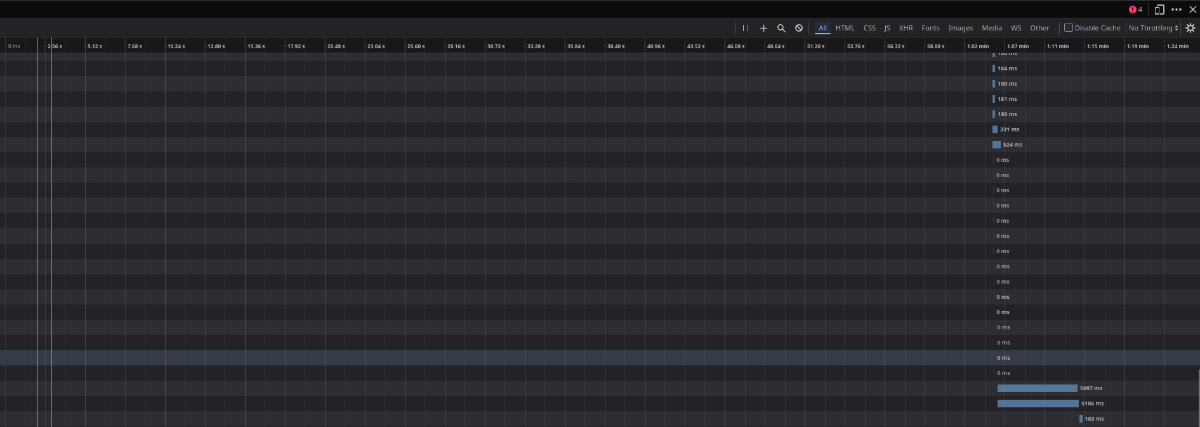This screenshot has width=1200, height=427.
Task: Filter requests by HTML
Action: tap(845, 28)
